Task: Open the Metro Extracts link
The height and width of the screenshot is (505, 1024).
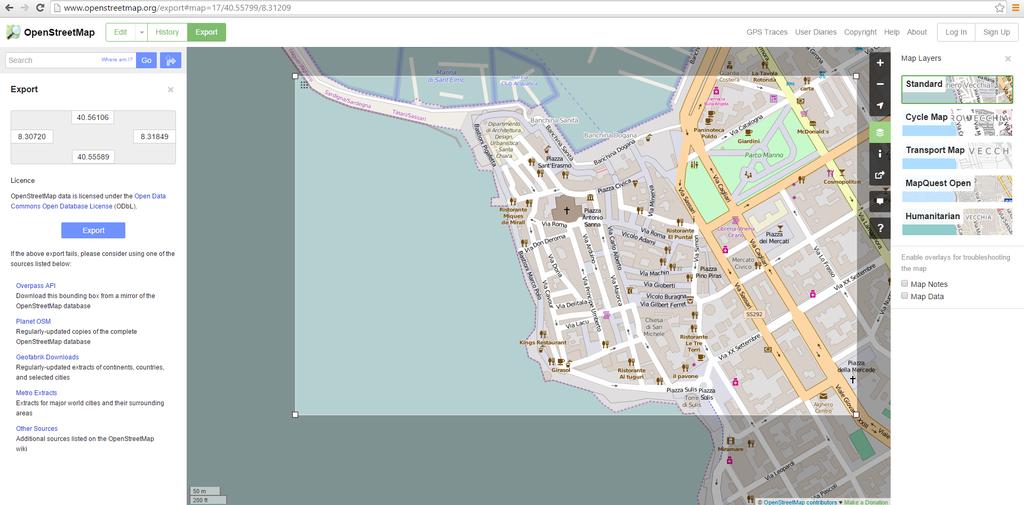Action: pos(37,393)
